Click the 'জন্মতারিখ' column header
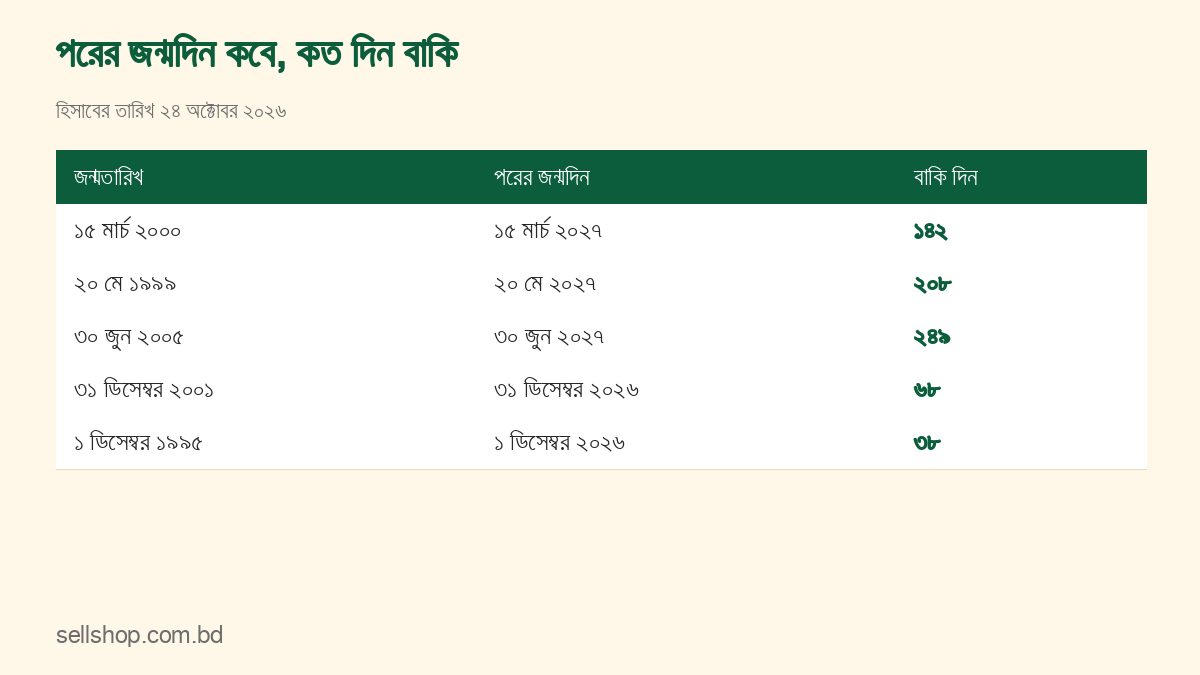The height and width of the screenshot is (675, 1200). tap(109, 177)
